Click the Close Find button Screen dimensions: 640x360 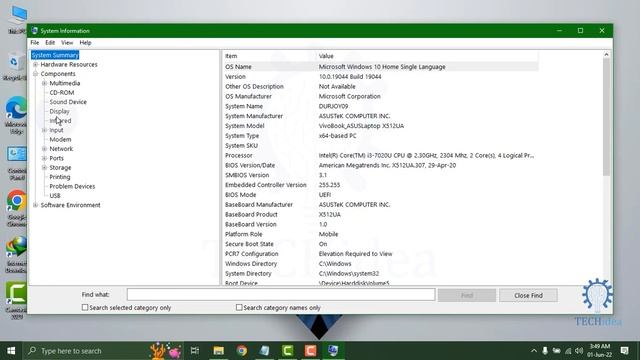click(528, 295)
